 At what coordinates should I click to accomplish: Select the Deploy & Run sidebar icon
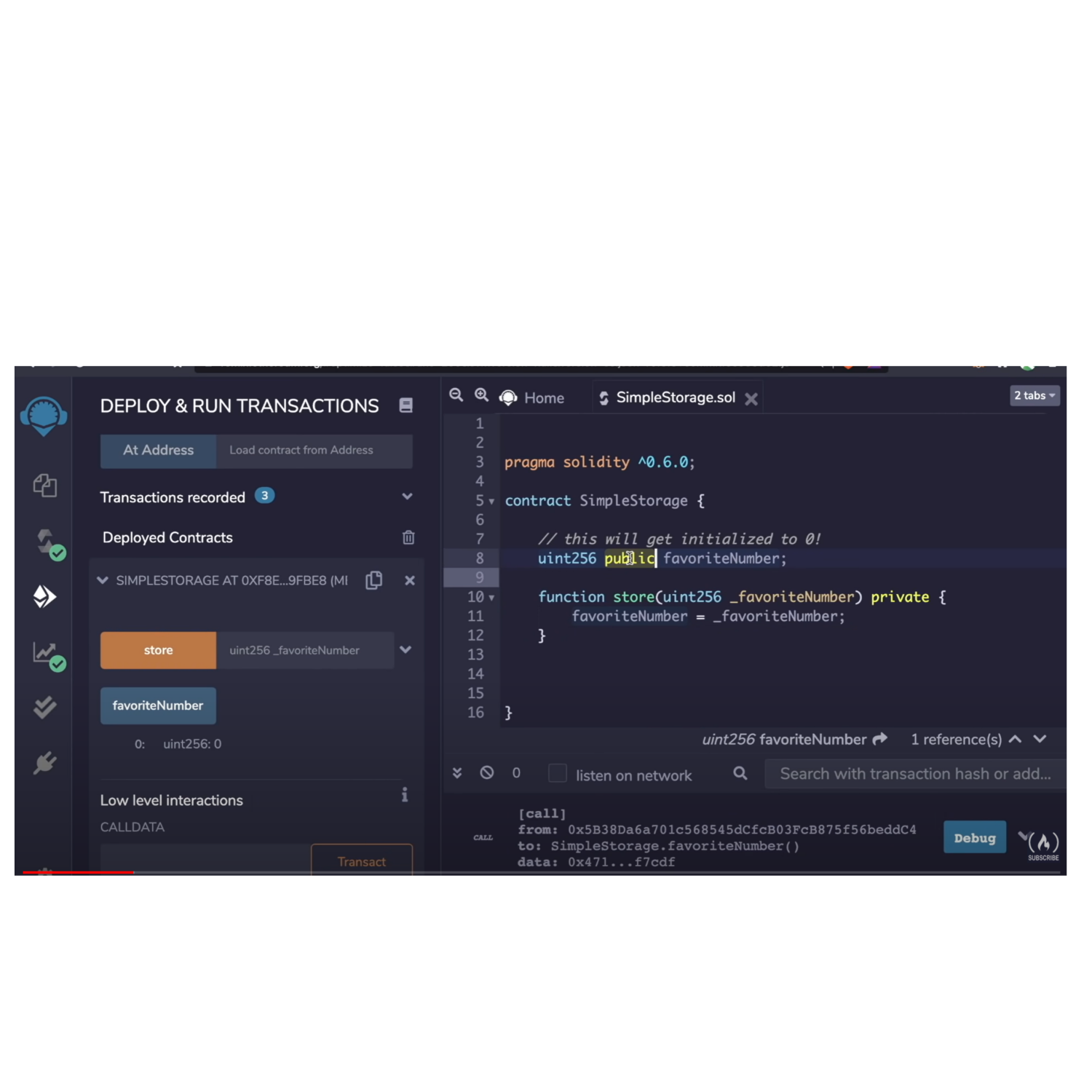pos(44,597)
